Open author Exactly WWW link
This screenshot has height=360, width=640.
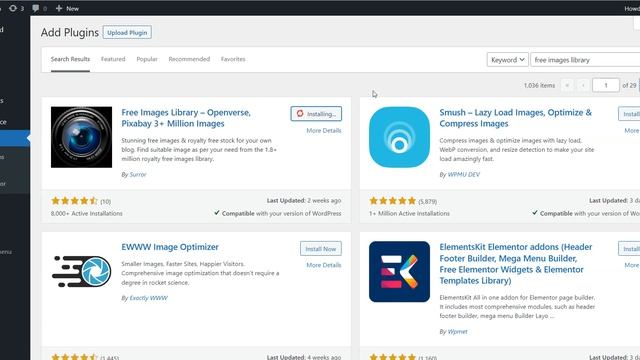tap(148, 298)
